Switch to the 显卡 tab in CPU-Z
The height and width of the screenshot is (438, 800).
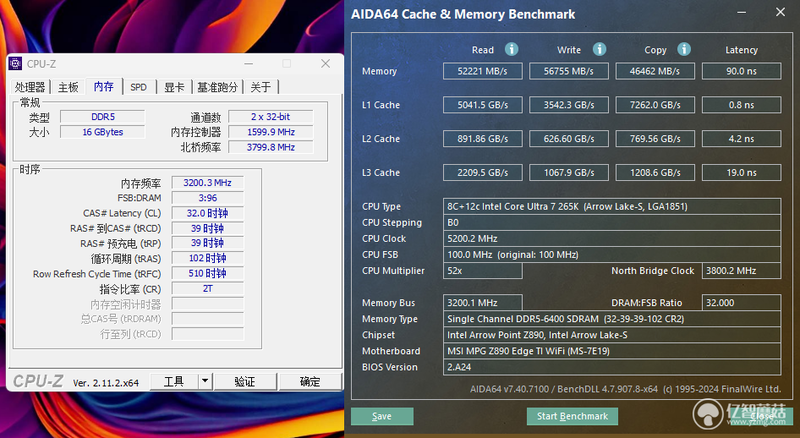[x=173, y=87]
